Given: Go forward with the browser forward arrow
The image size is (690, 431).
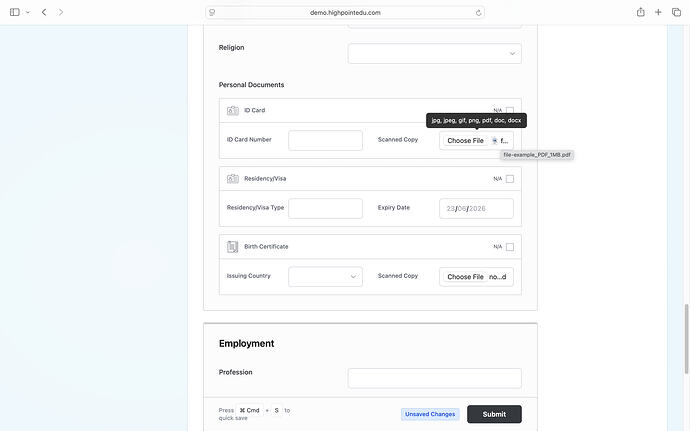Looking at the screenshot, I should click(x=61, y=12).
